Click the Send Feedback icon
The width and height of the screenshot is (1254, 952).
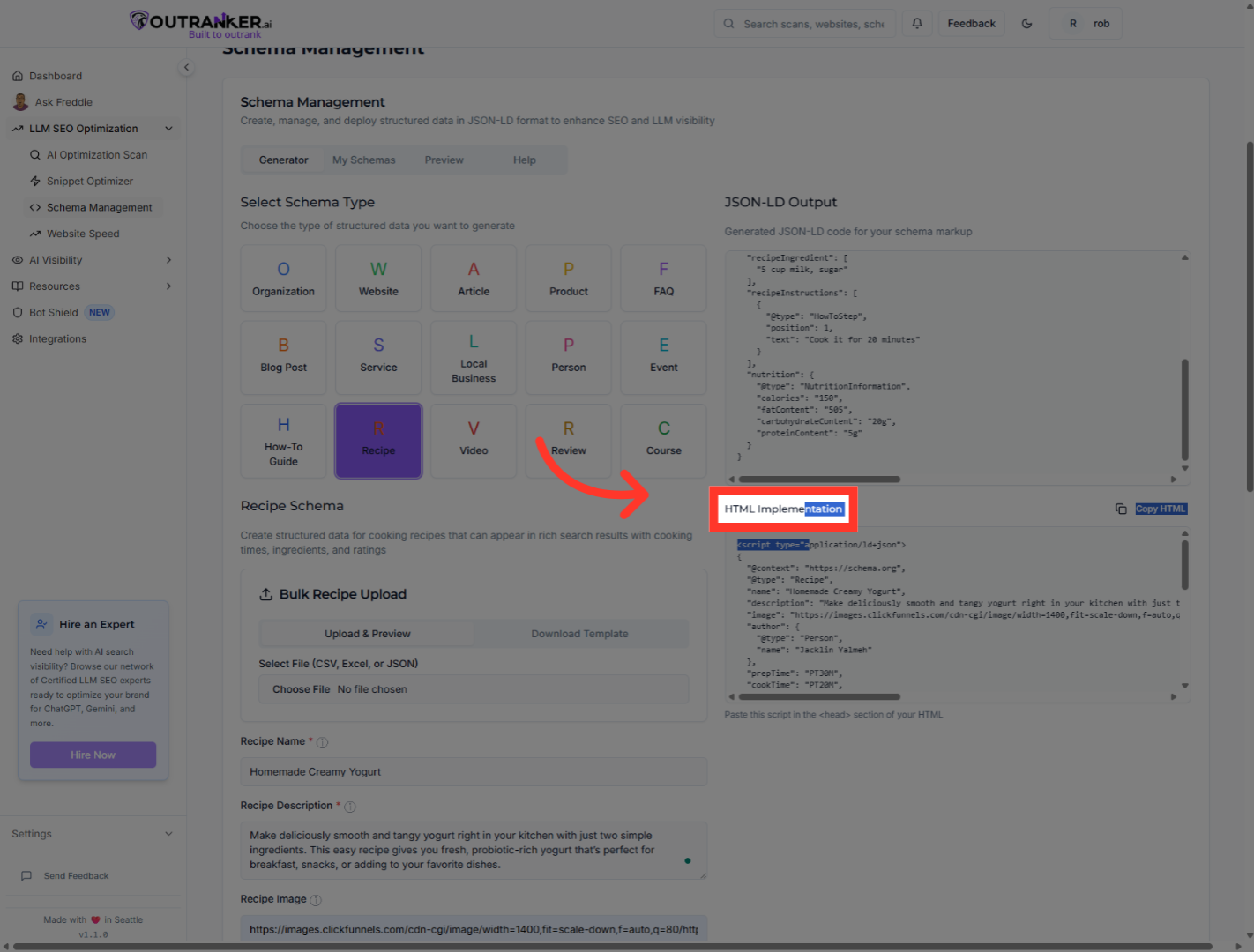pyautogui.click(x=26, y=875)
